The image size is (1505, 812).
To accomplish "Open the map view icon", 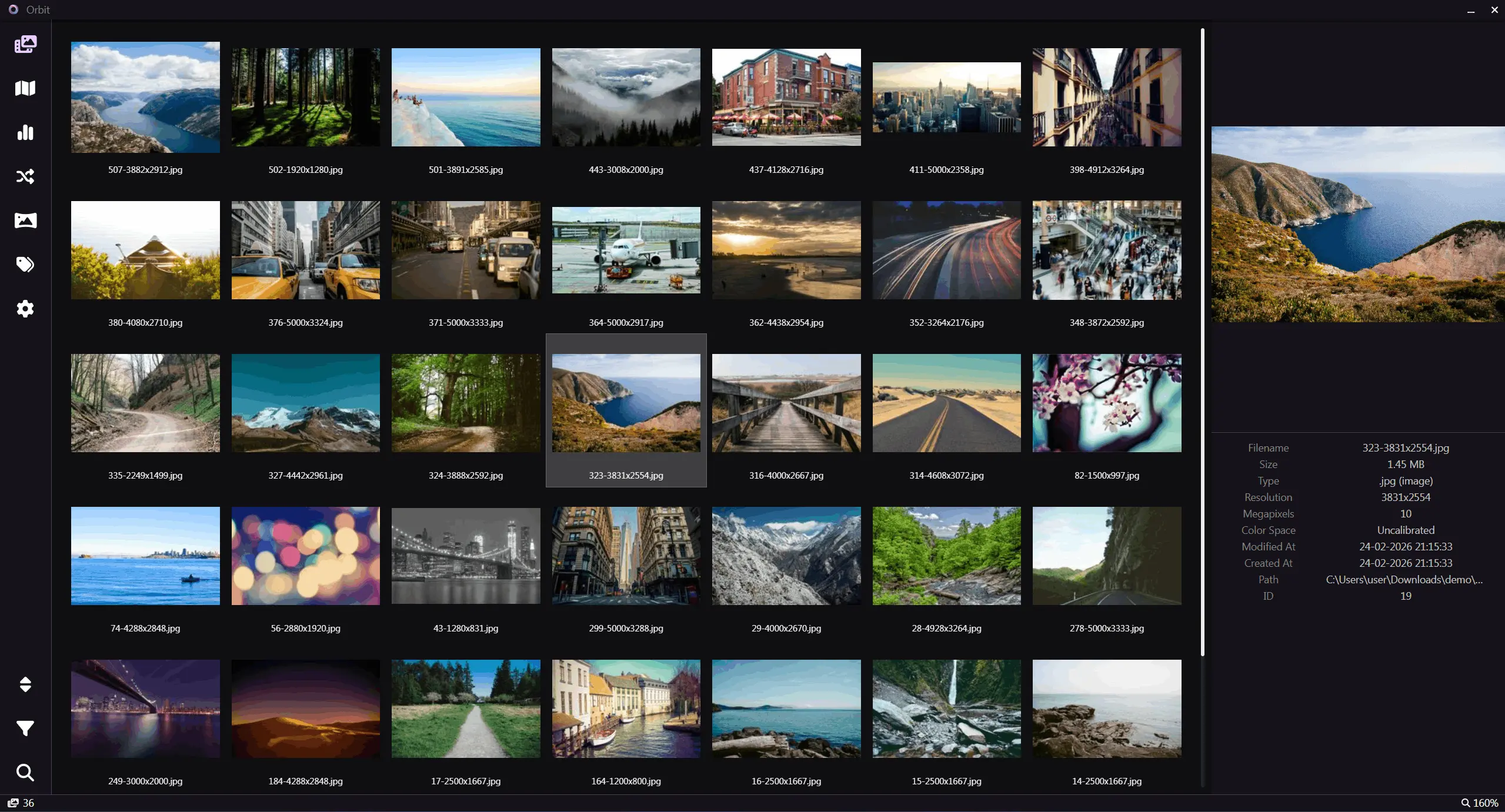I will 25,88.
